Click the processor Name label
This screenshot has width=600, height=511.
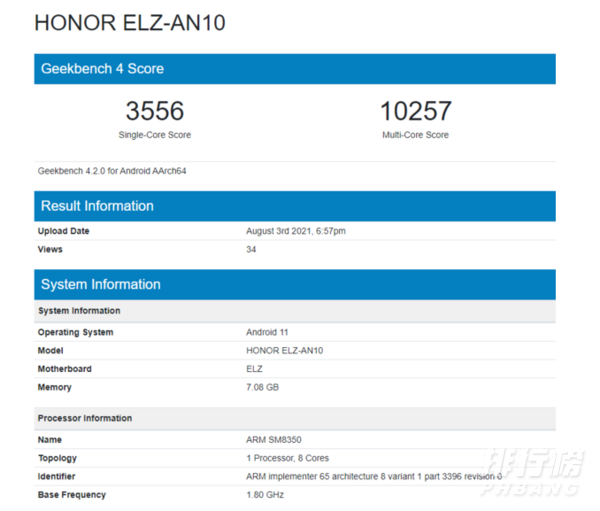(50, 439)
